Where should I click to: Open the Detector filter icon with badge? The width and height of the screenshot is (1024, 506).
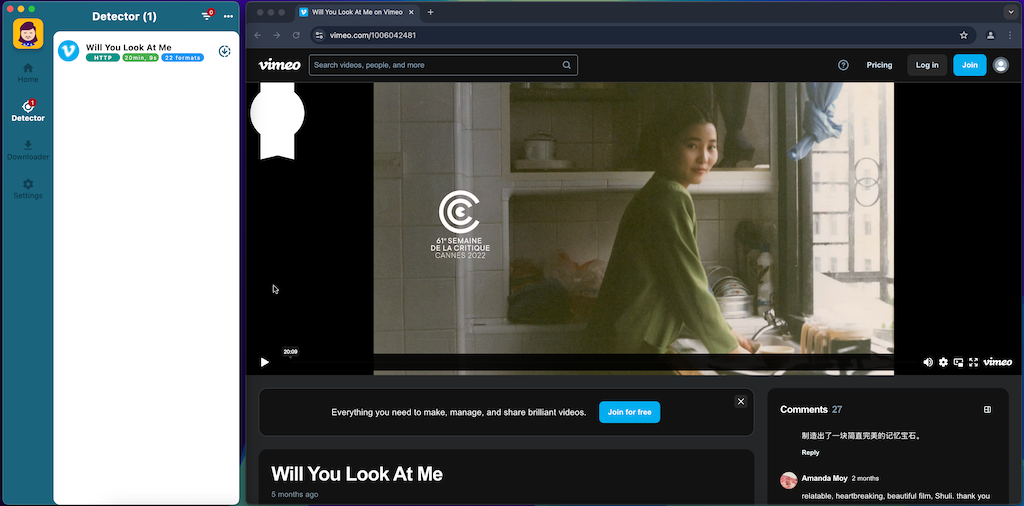pyautogui.click(x=207, y=16)
